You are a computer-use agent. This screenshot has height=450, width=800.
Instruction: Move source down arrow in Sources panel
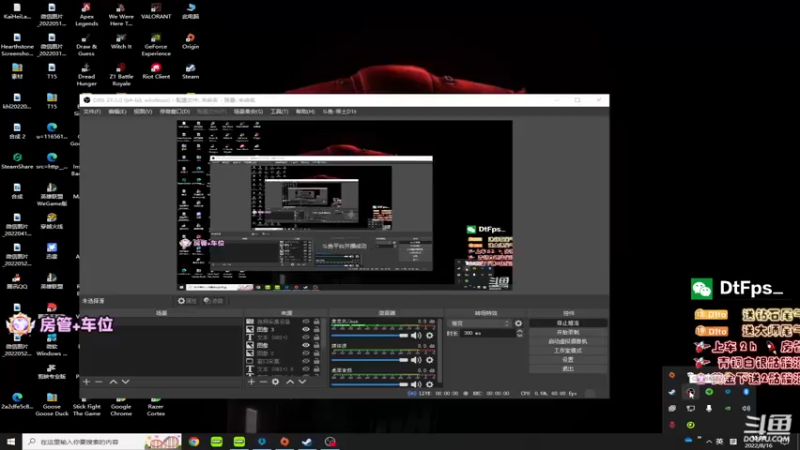pos(302,382)
